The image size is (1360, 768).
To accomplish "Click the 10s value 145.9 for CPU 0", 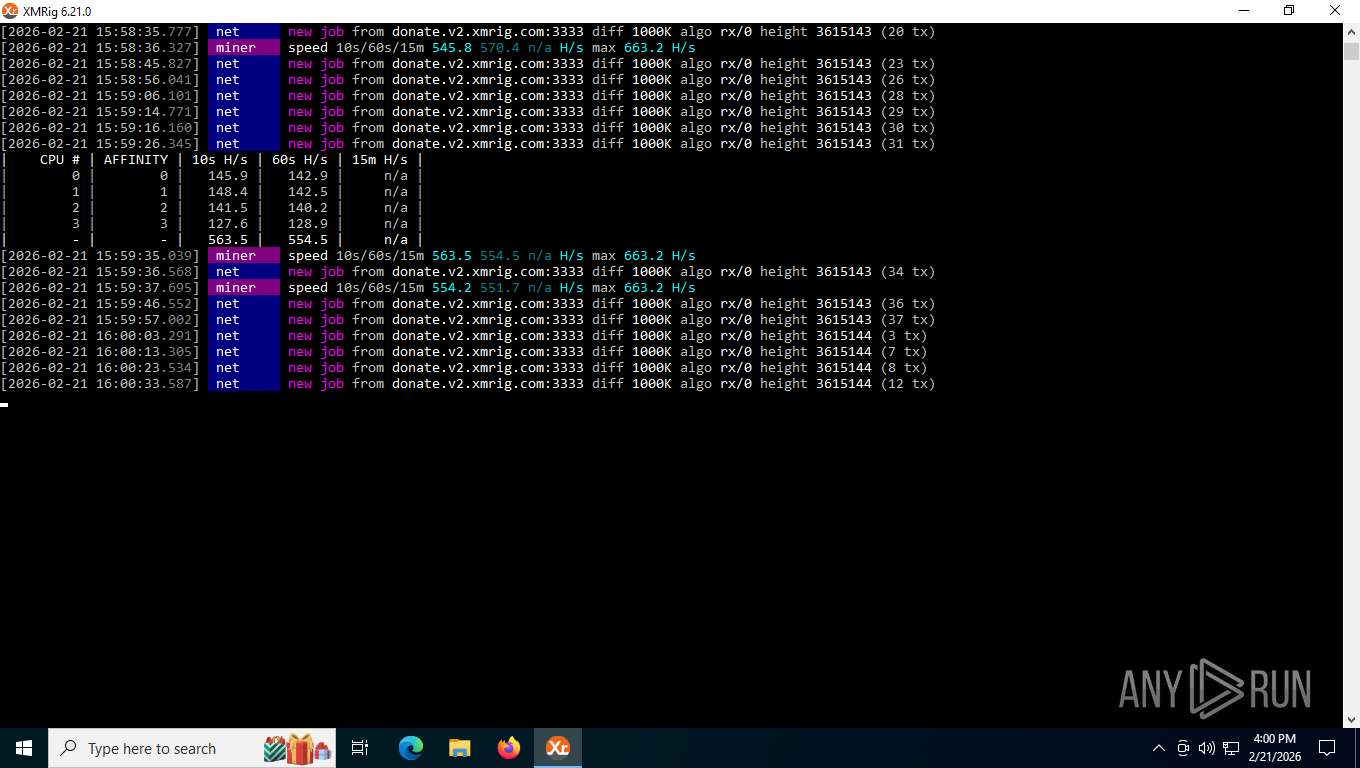I will pos(228,176).
